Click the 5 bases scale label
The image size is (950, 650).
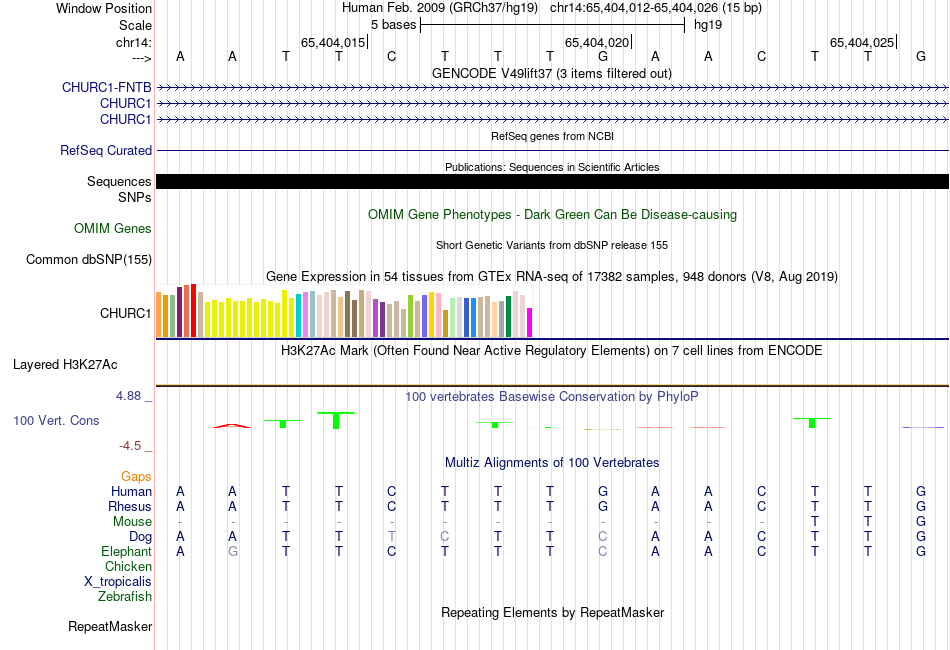pyautogui.click(x=394, y=25)
